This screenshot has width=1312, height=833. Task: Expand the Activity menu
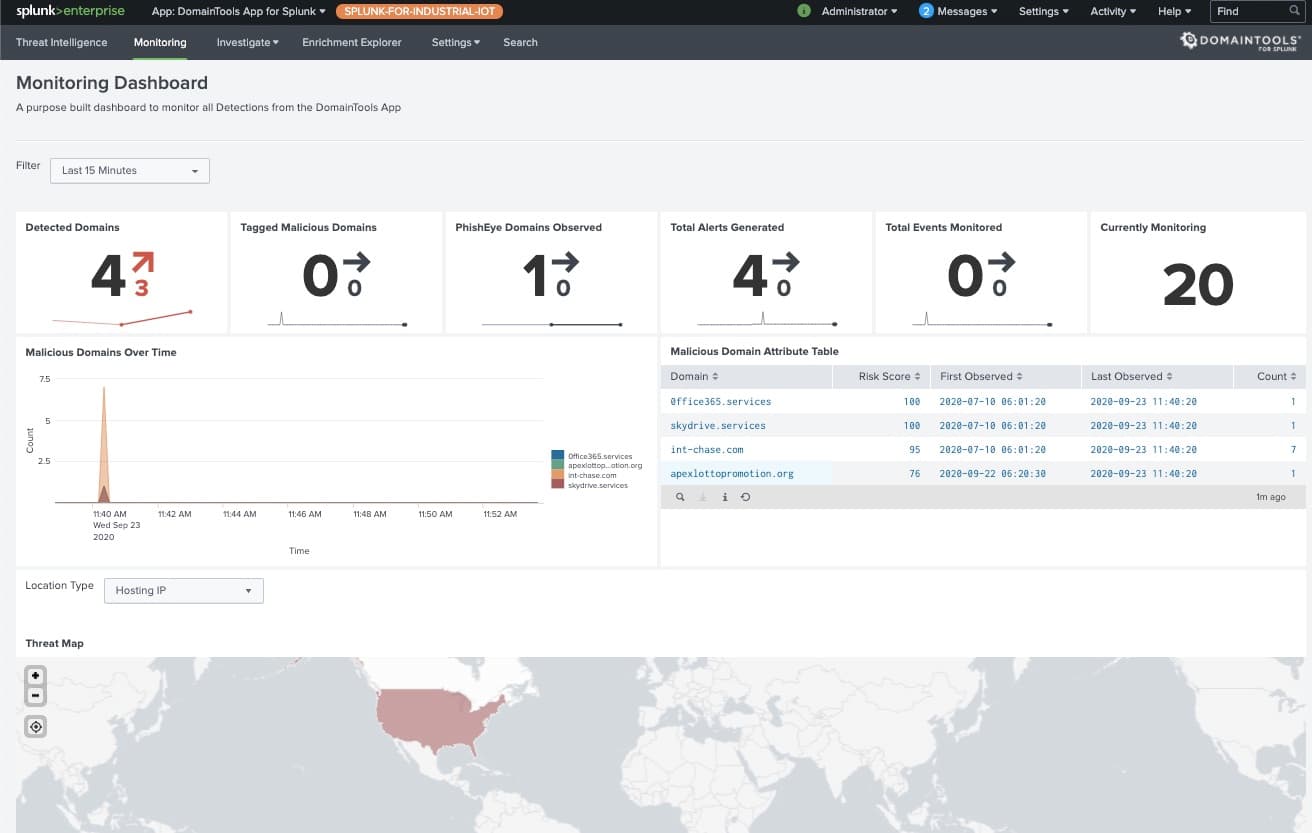[x=1112, y=11]
